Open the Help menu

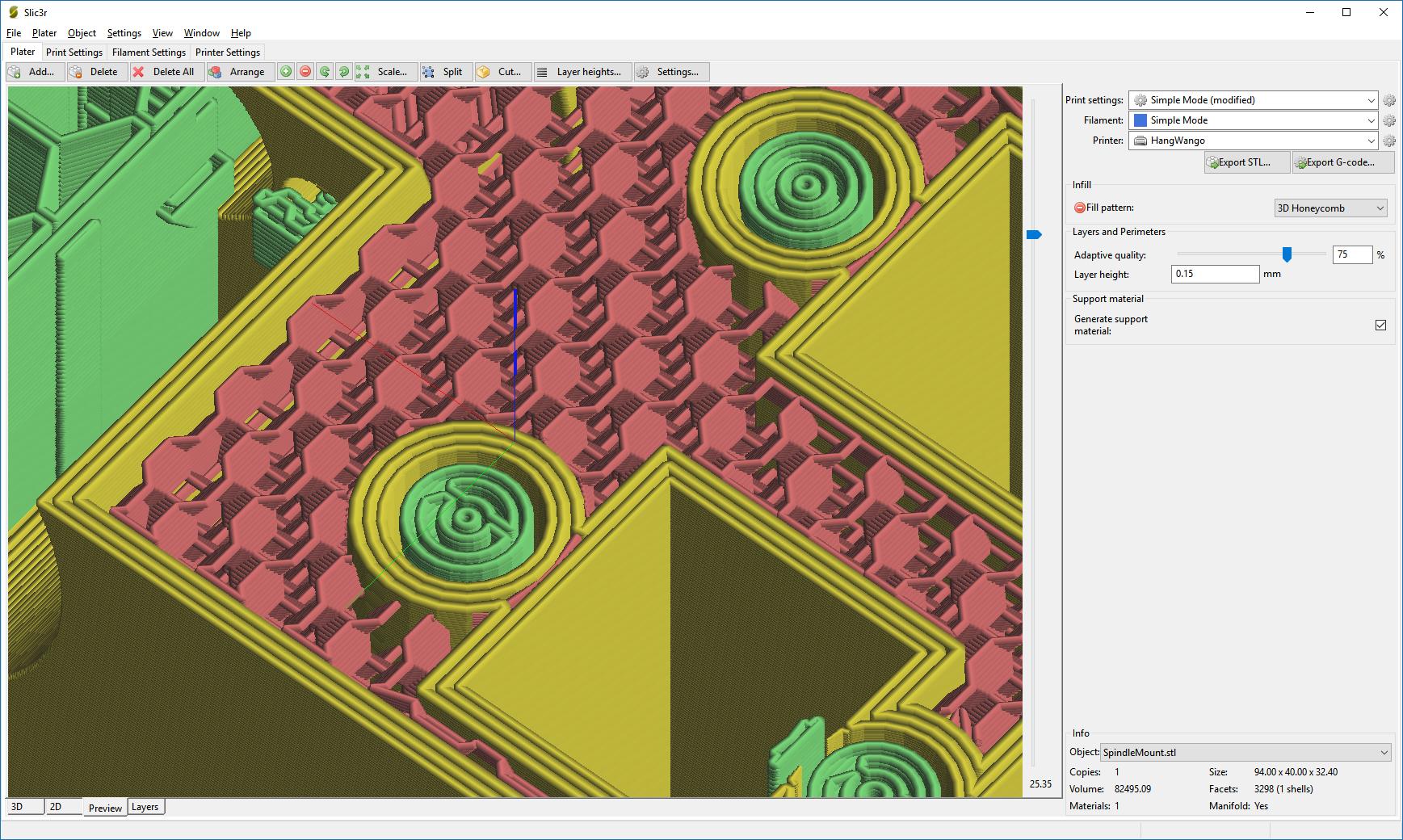[241, 33]
